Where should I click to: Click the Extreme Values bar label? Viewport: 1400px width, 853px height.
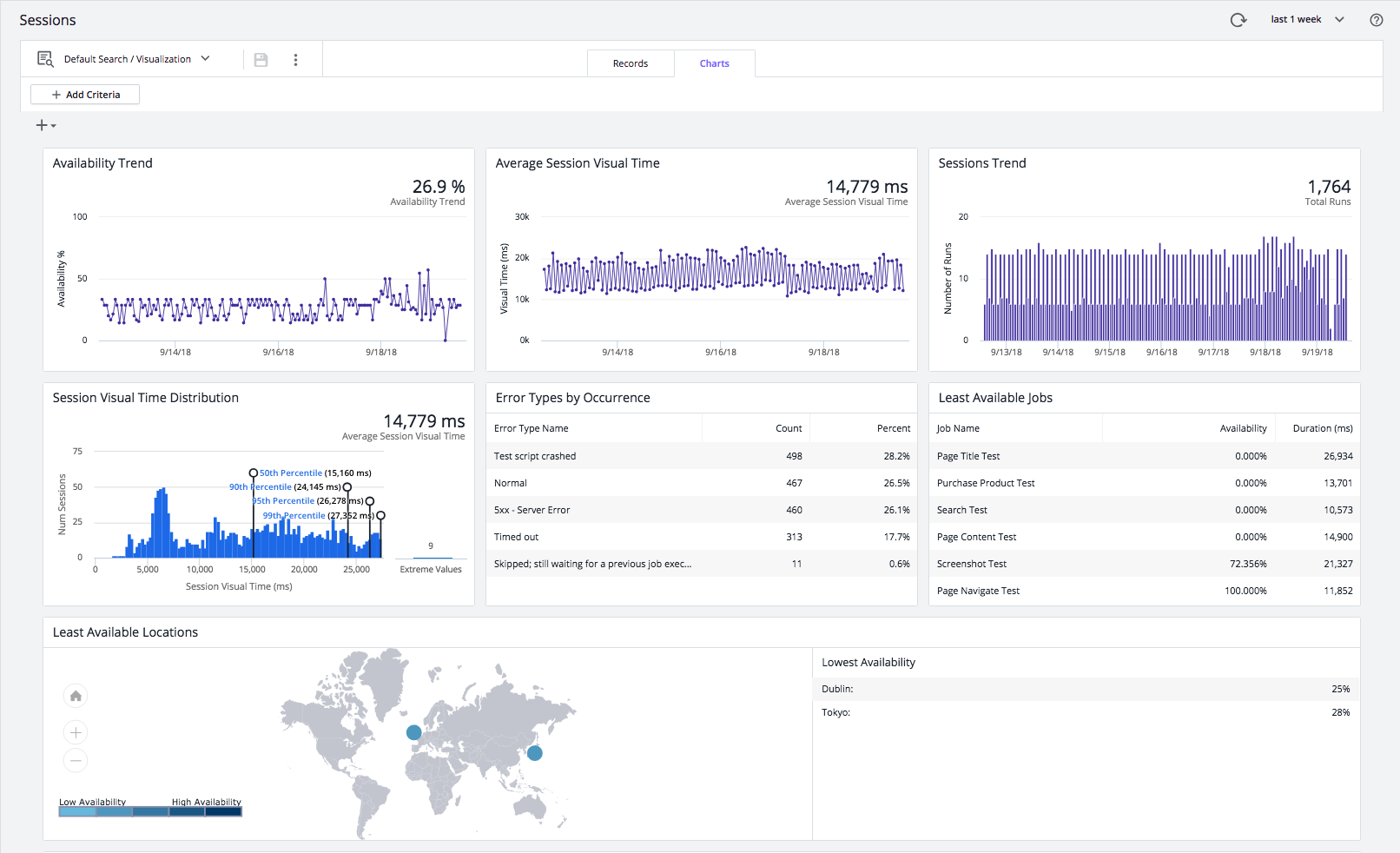(x=431, y=570)
